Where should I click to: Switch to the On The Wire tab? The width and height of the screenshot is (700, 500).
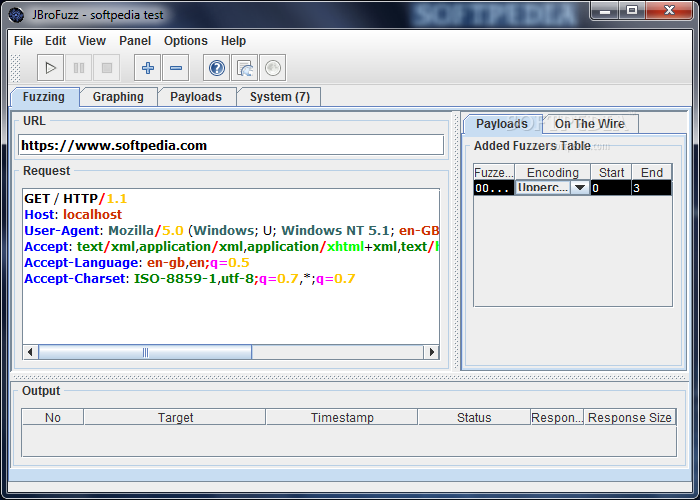coord(590,124)
